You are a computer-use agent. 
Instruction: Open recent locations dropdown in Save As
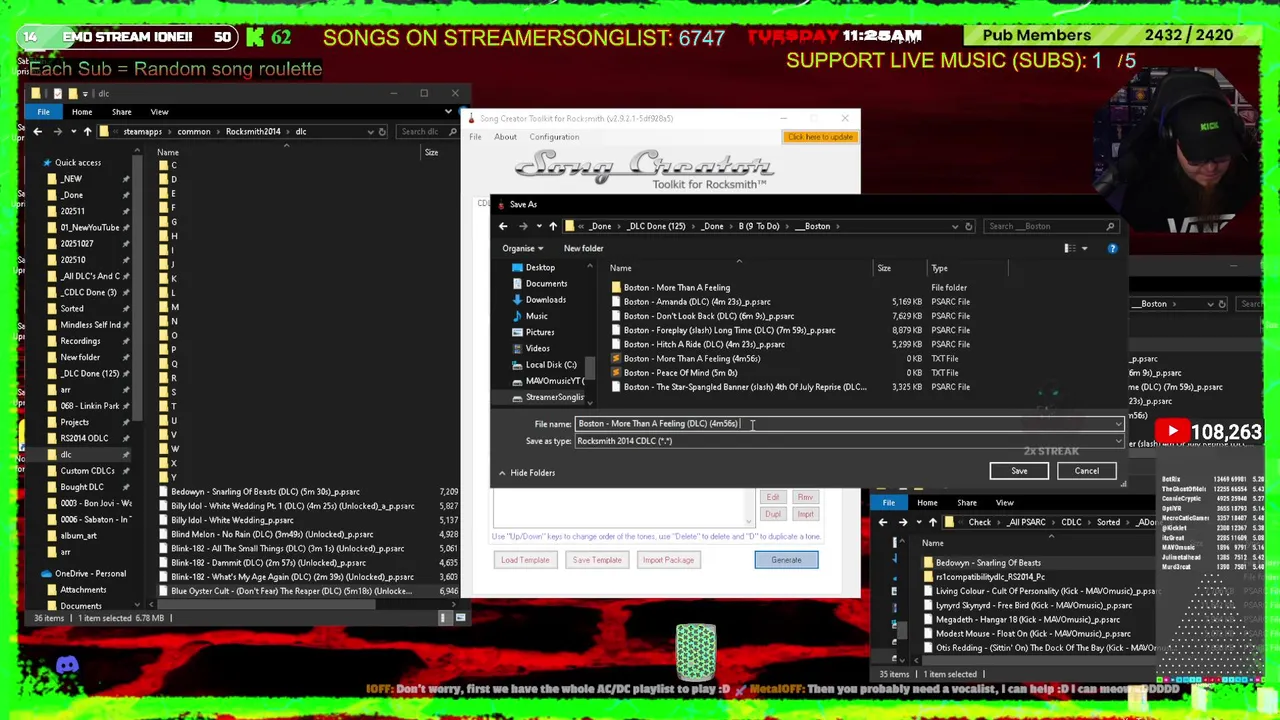coord(538,226)
